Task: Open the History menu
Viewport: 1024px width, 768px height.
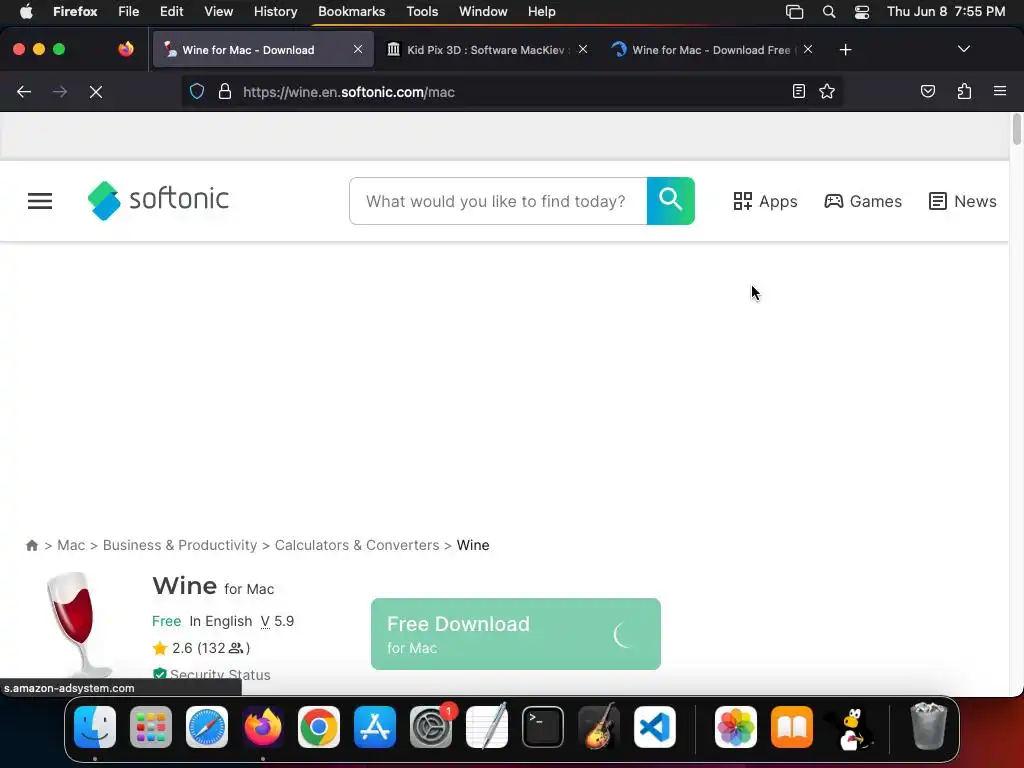Action: tap(276, 12)
